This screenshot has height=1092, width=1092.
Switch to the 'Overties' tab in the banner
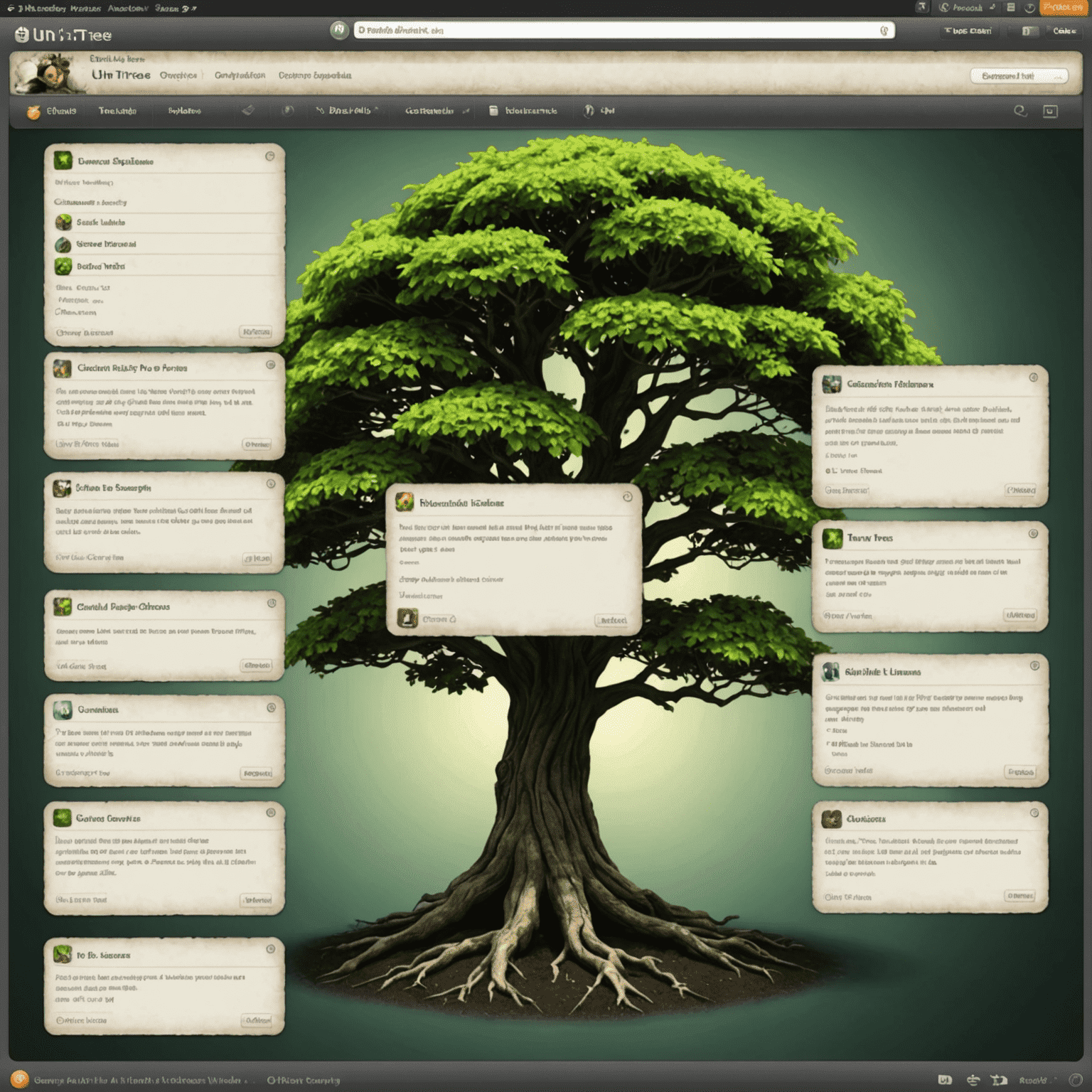pos(178,75)
